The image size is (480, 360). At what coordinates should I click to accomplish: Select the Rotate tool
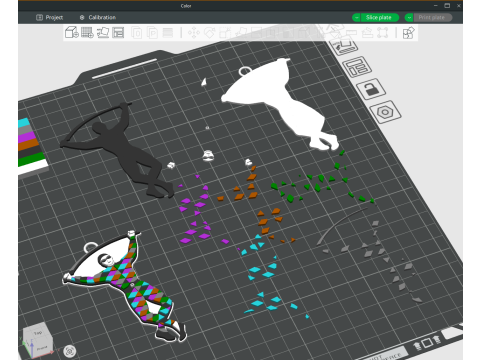(209, 33)
